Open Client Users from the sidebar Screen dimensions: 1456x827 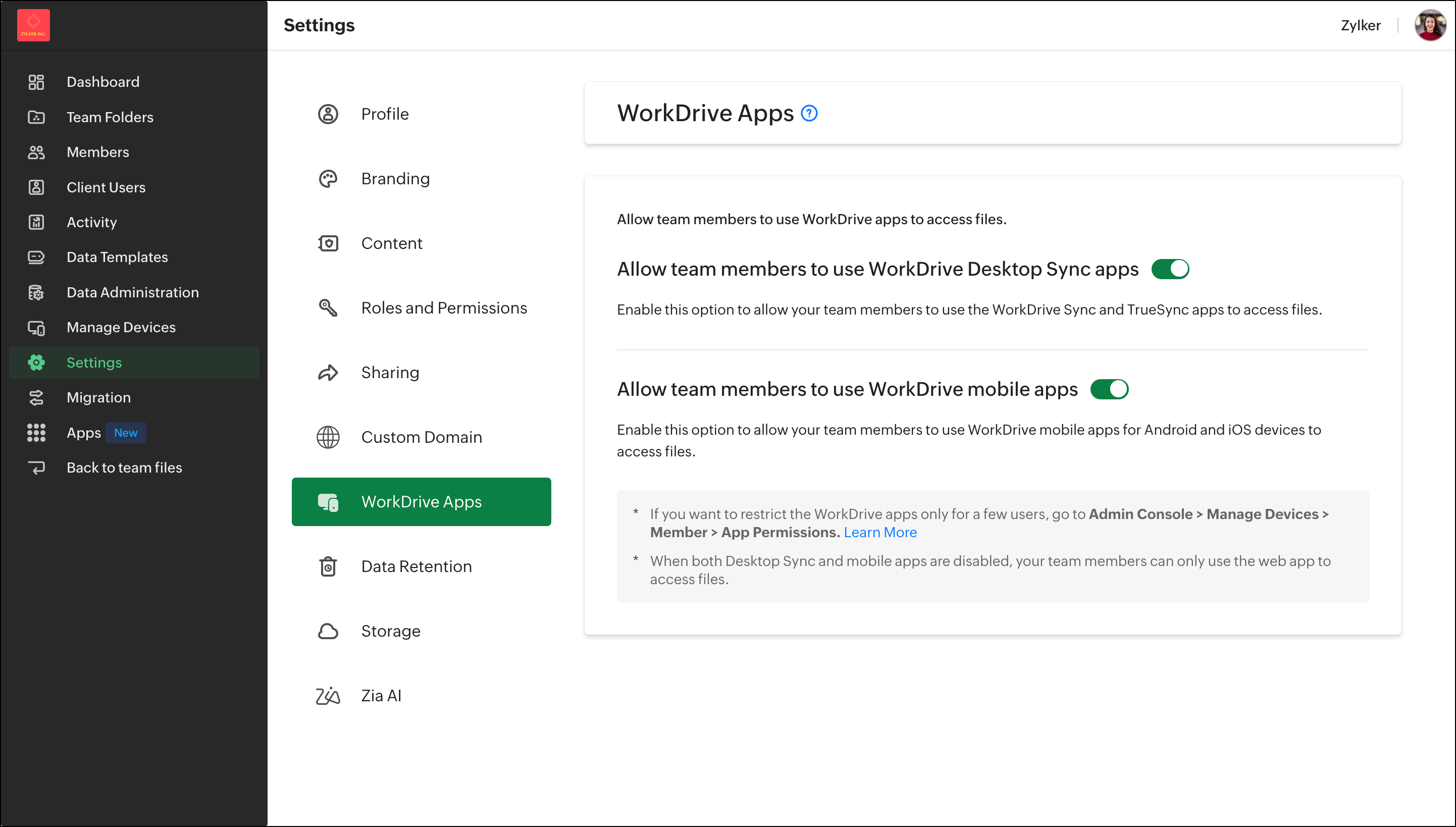[106, 187]
